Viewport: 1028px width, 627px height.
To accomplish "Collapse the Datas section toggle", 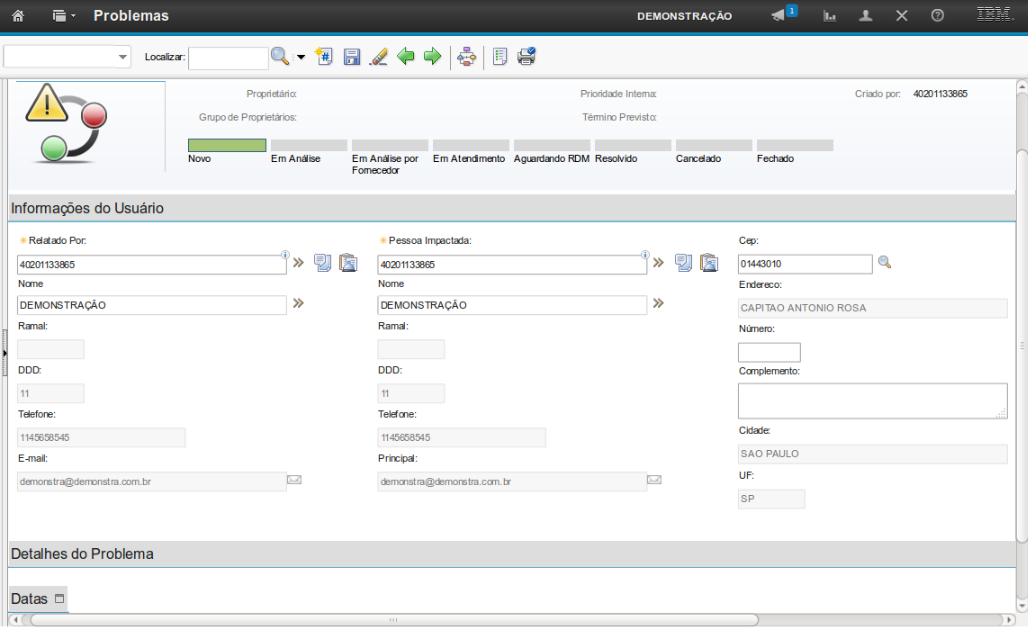I will tap(59, 599).
